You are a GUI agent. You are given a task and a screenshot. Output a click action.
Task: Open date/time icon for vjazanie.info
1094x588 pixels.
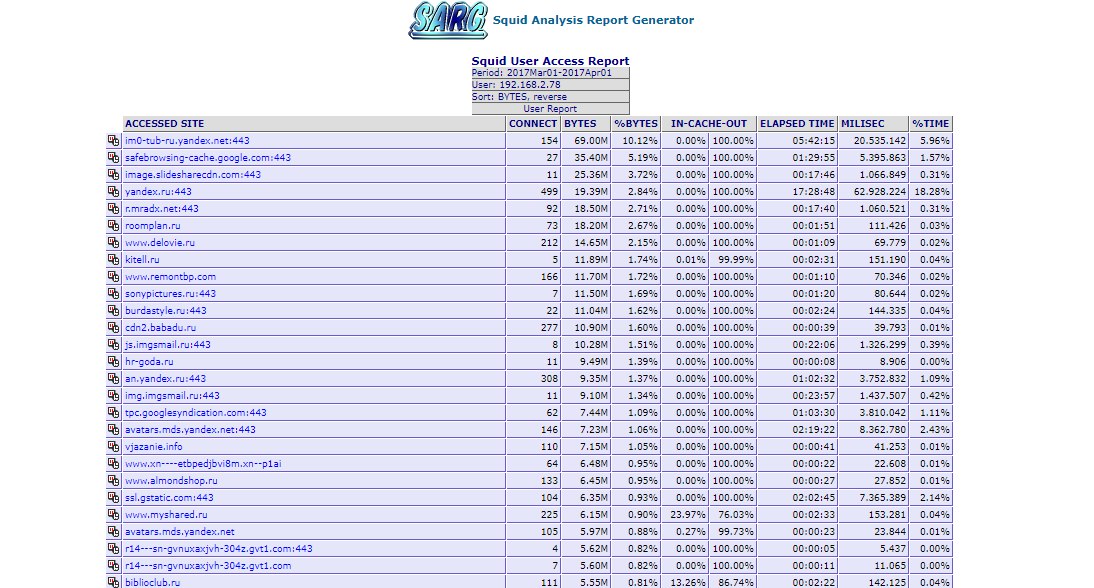click(x=113, y=446)
